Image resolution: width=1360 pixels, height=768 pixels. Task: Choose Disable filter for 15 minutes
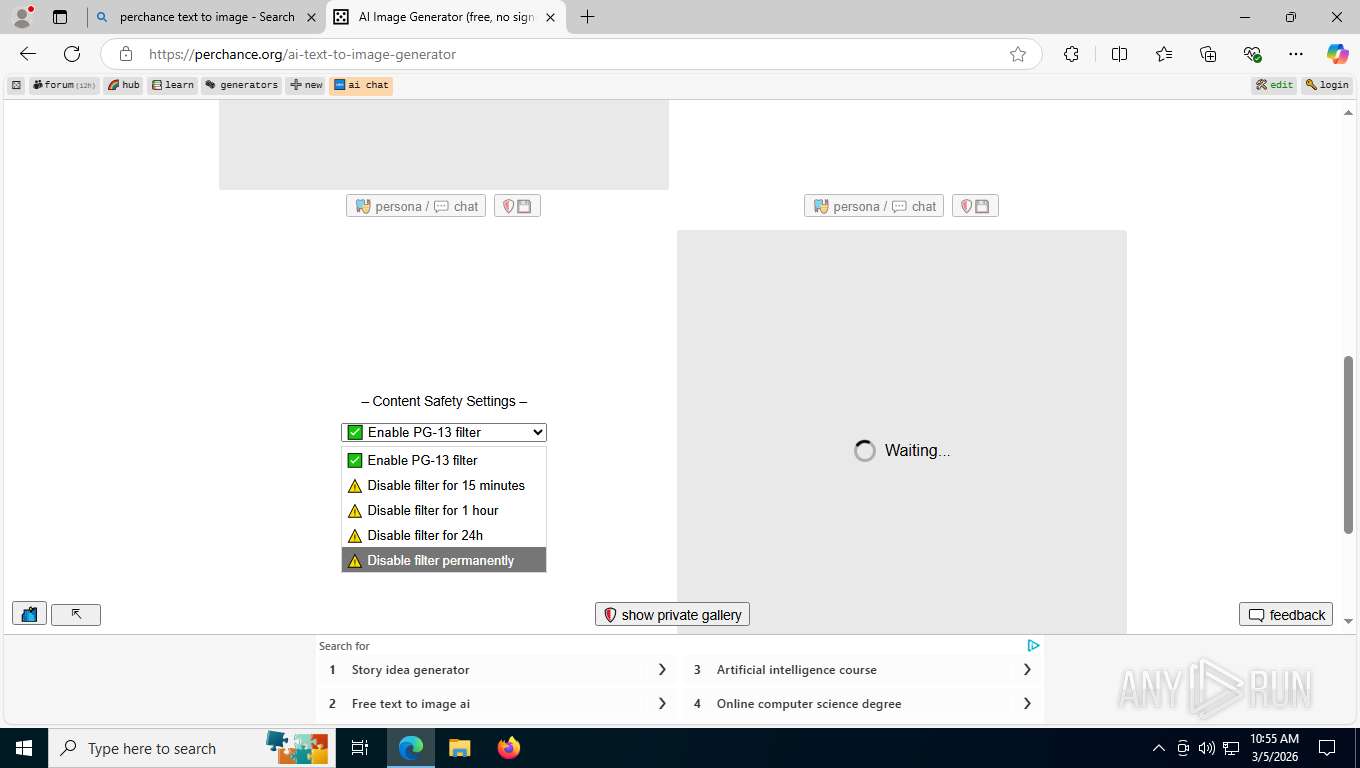pyautogui.click(x=444, y=485)
